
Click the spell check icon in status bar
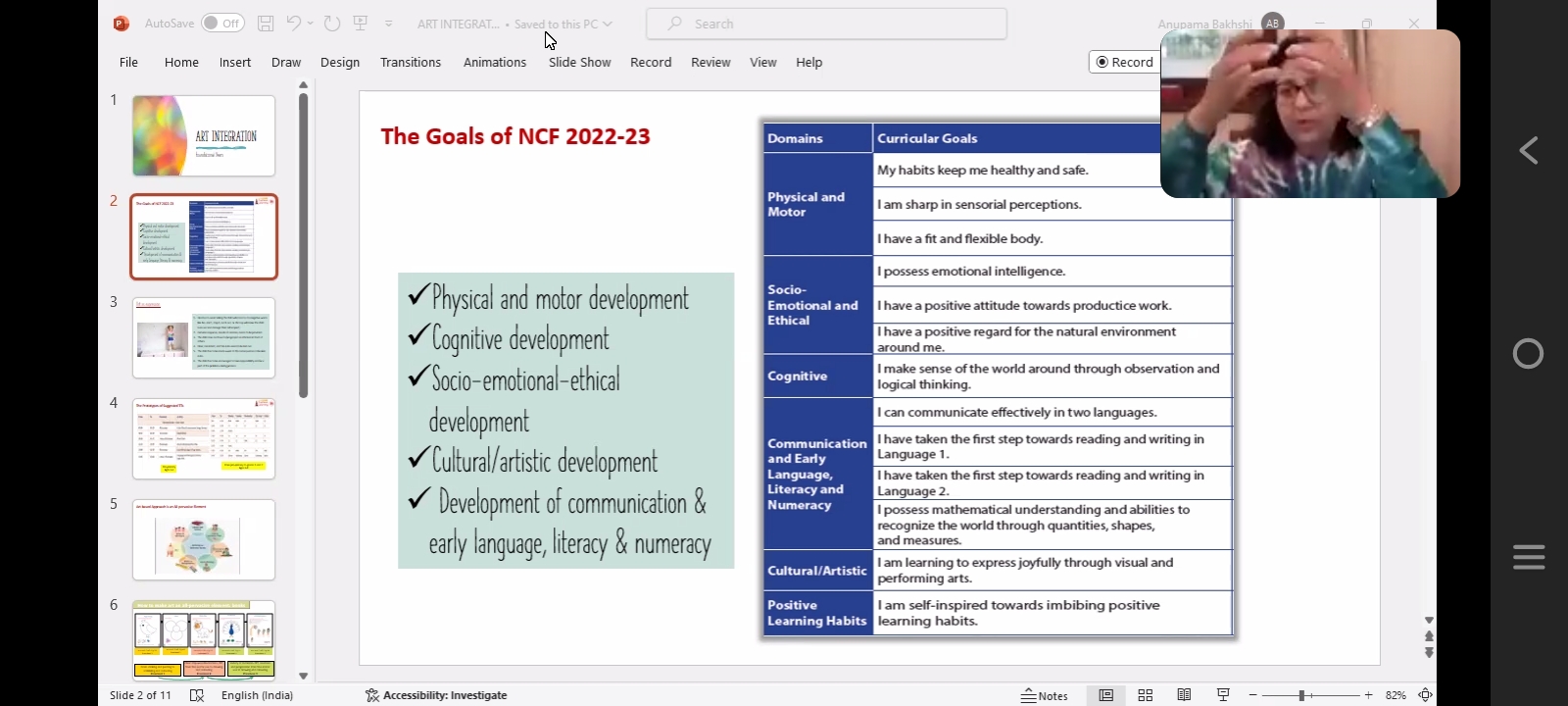coord(197,695)
